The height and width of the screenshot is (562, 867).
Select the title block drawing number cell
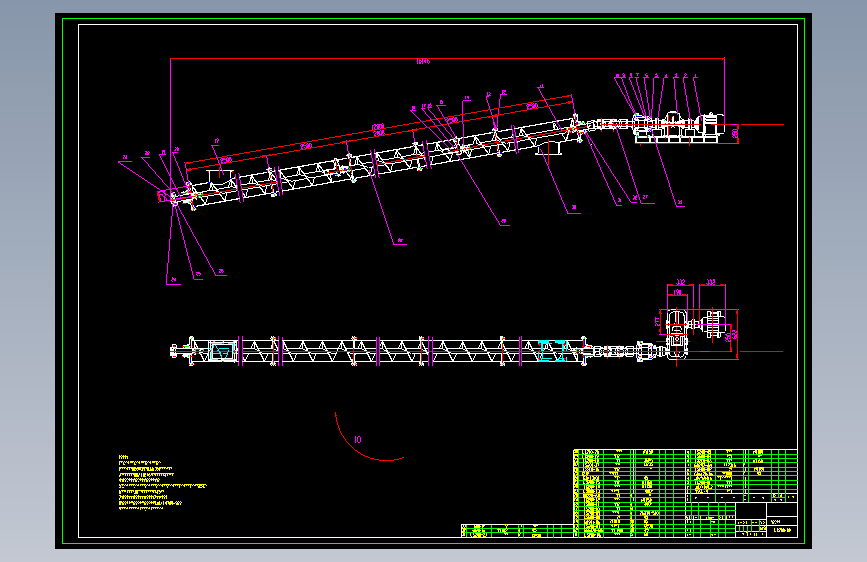[x=782, y=530]
